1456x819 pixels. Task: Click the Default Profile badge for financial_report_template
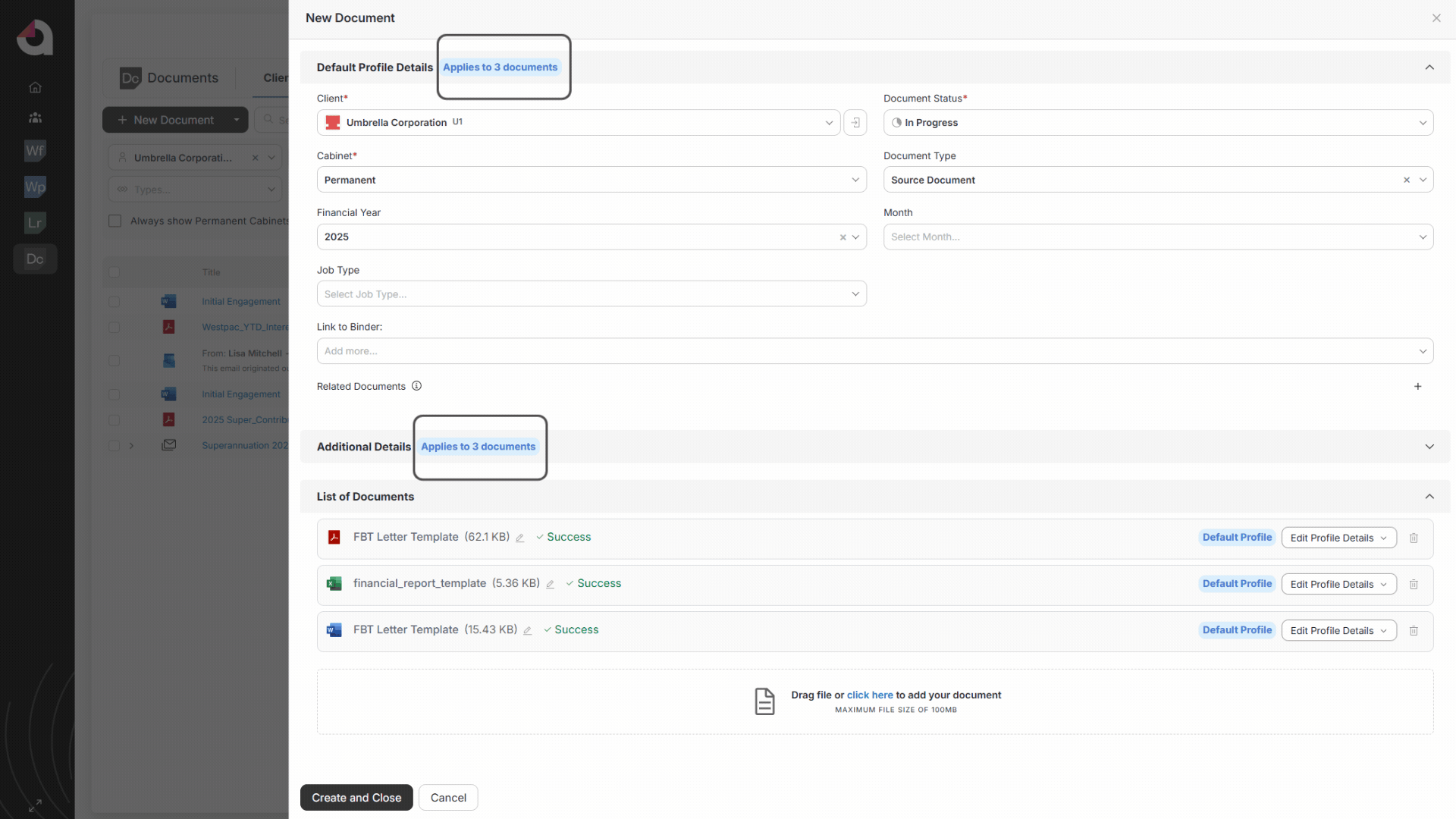tap(1237, 583)
